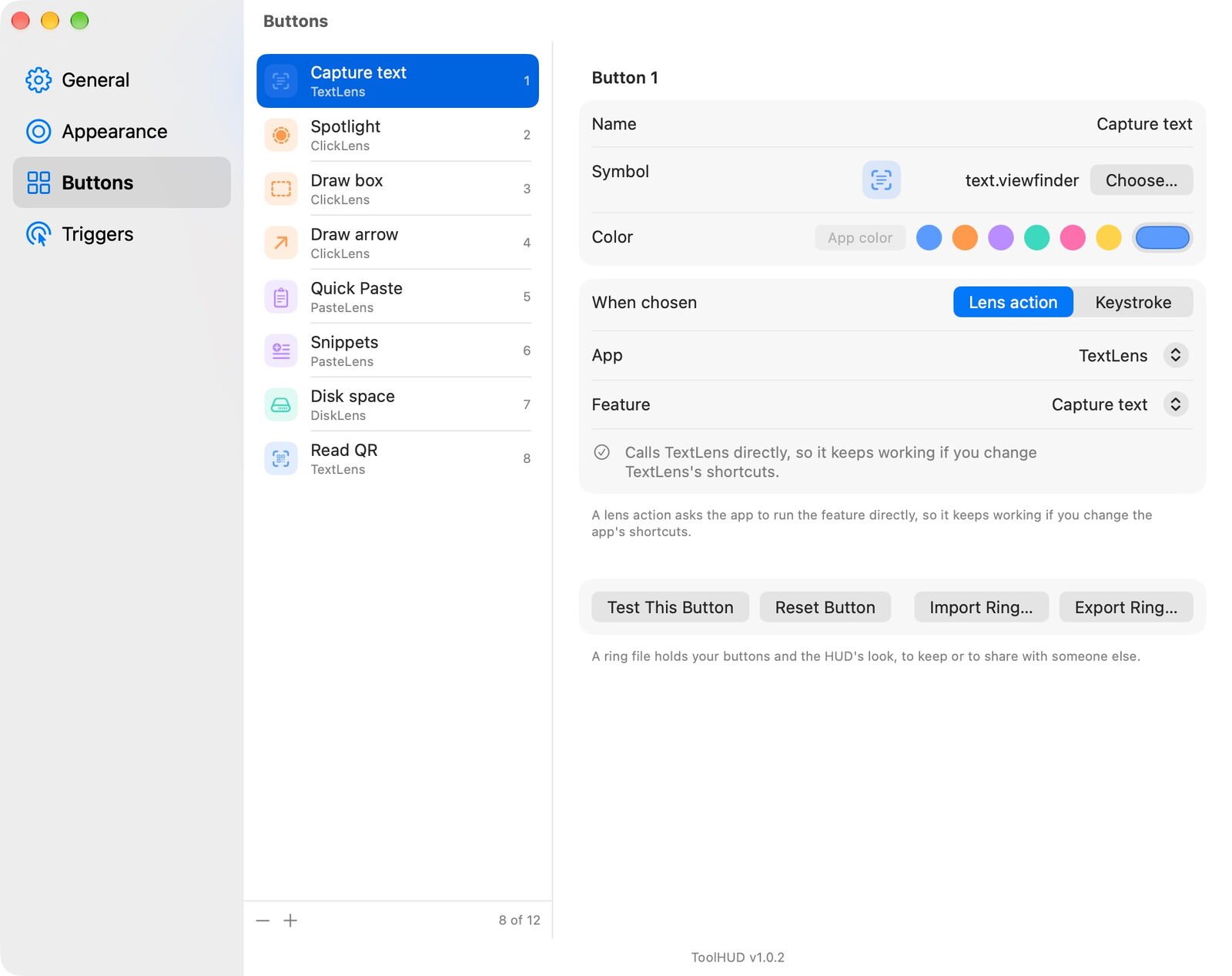
Task: Click Export Ring... button
Action: pos(1126,607)
